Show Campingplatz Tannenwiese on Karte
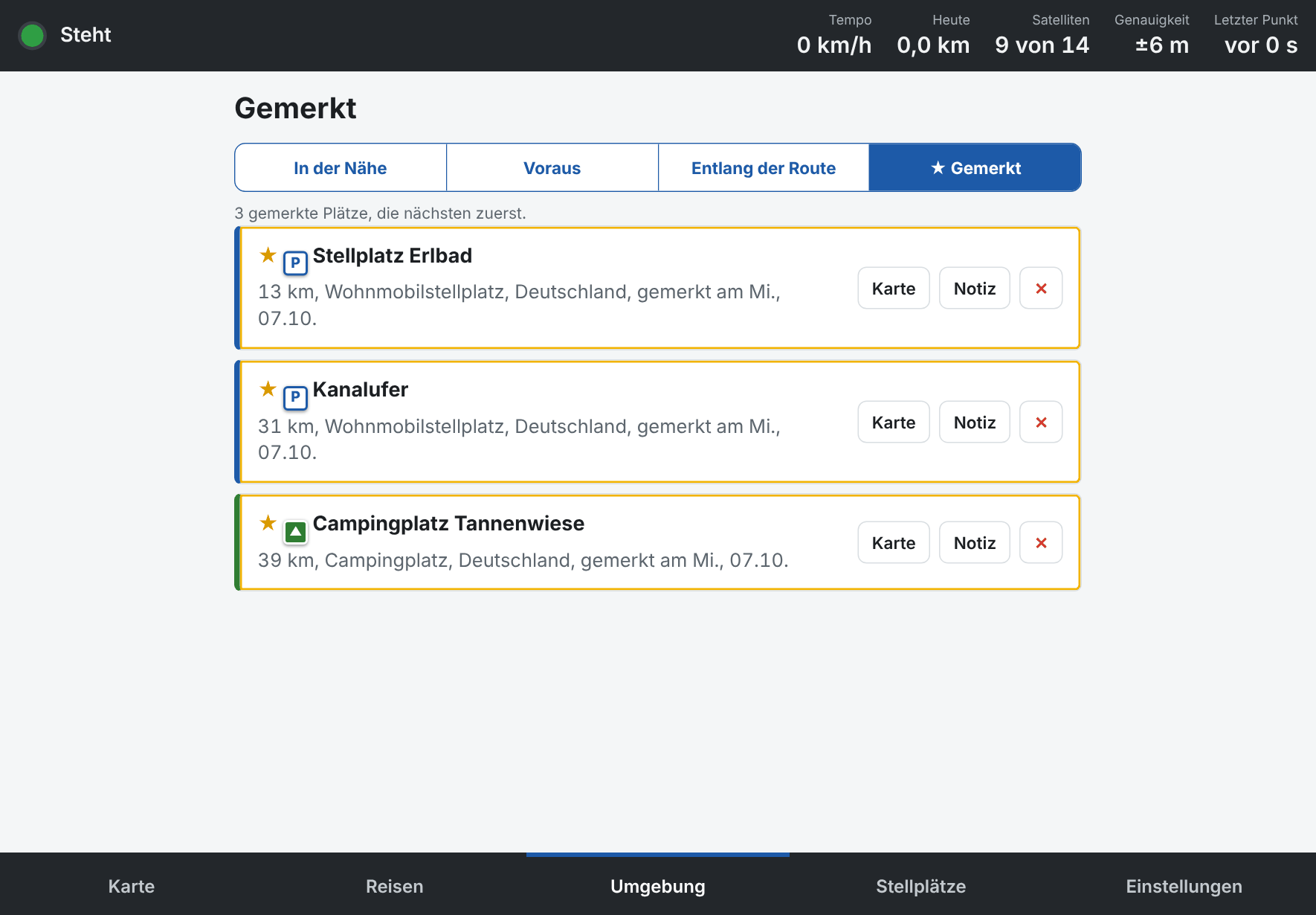 pyautogui.click(x=894, y=542)
